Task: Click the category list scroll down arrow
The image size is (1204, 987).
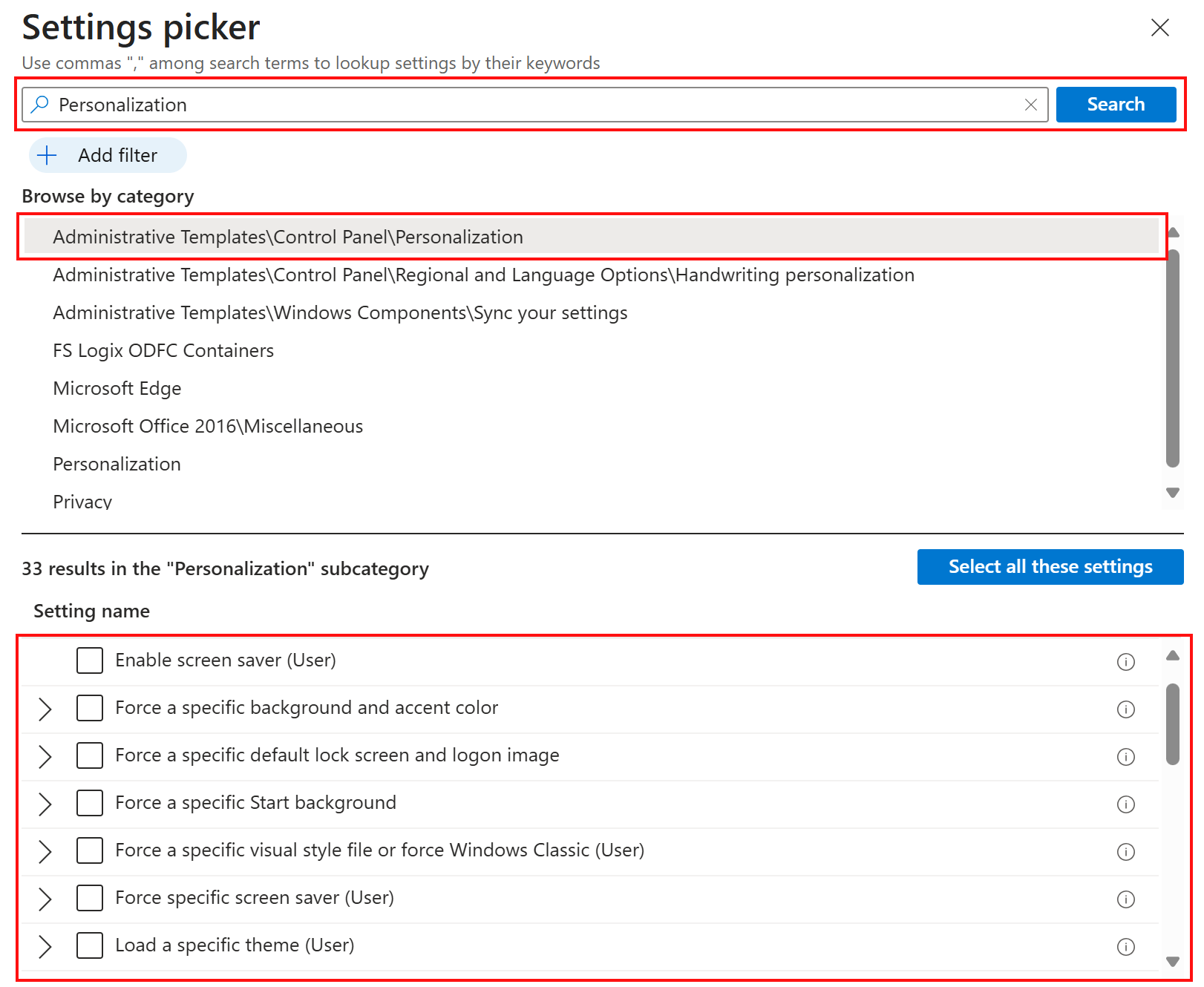Action: pos(1173,493)
